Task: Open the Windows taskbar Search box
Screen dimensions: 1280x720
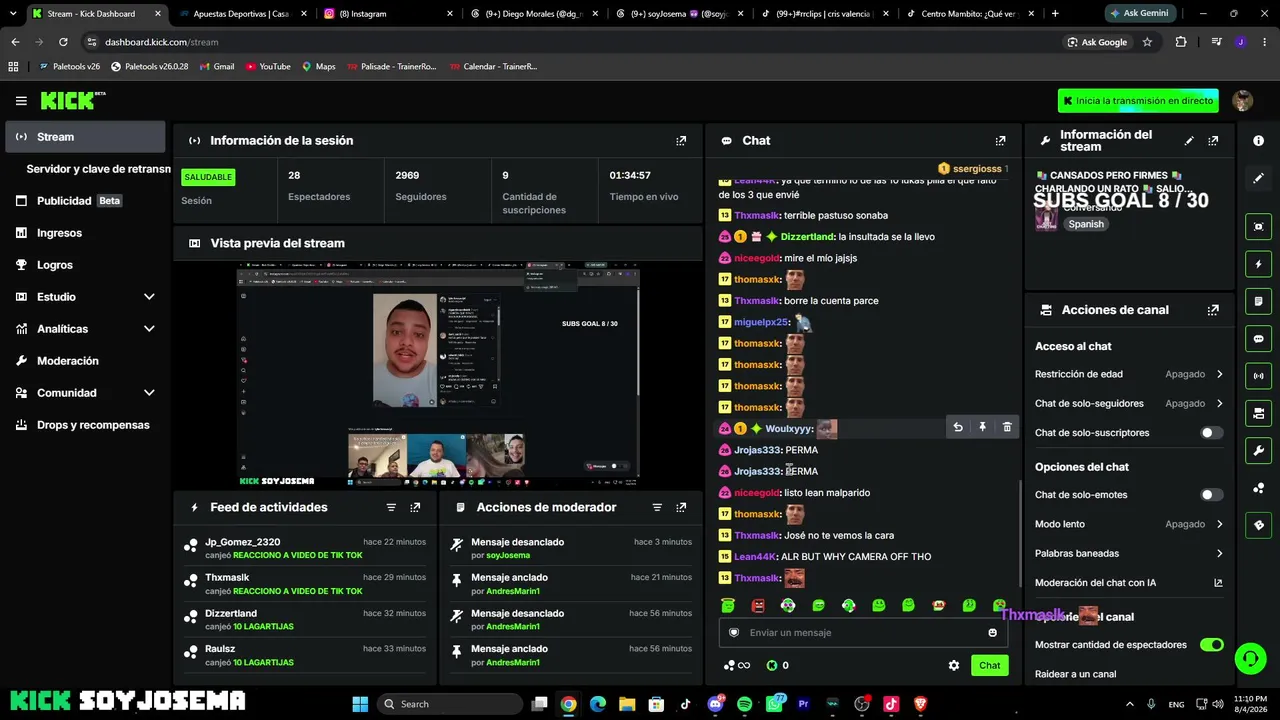Action: [x=451, y=704]
